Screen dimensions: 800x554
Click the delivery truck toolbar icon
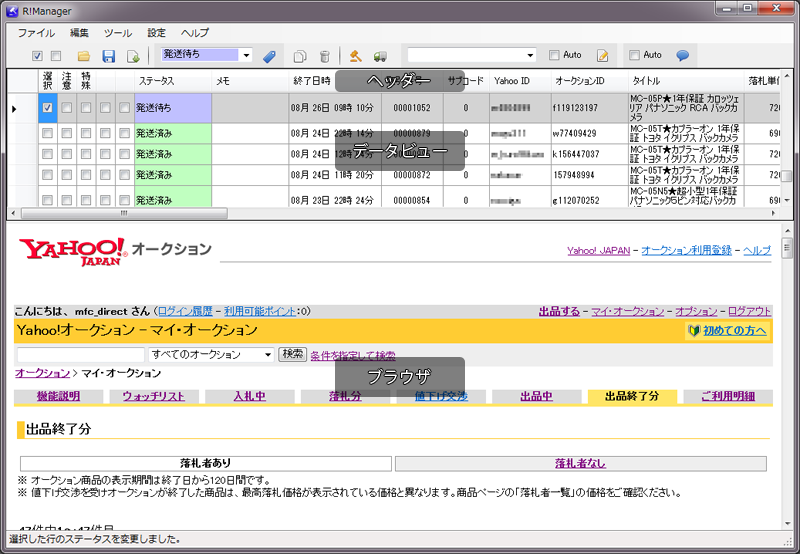[380, 56]
